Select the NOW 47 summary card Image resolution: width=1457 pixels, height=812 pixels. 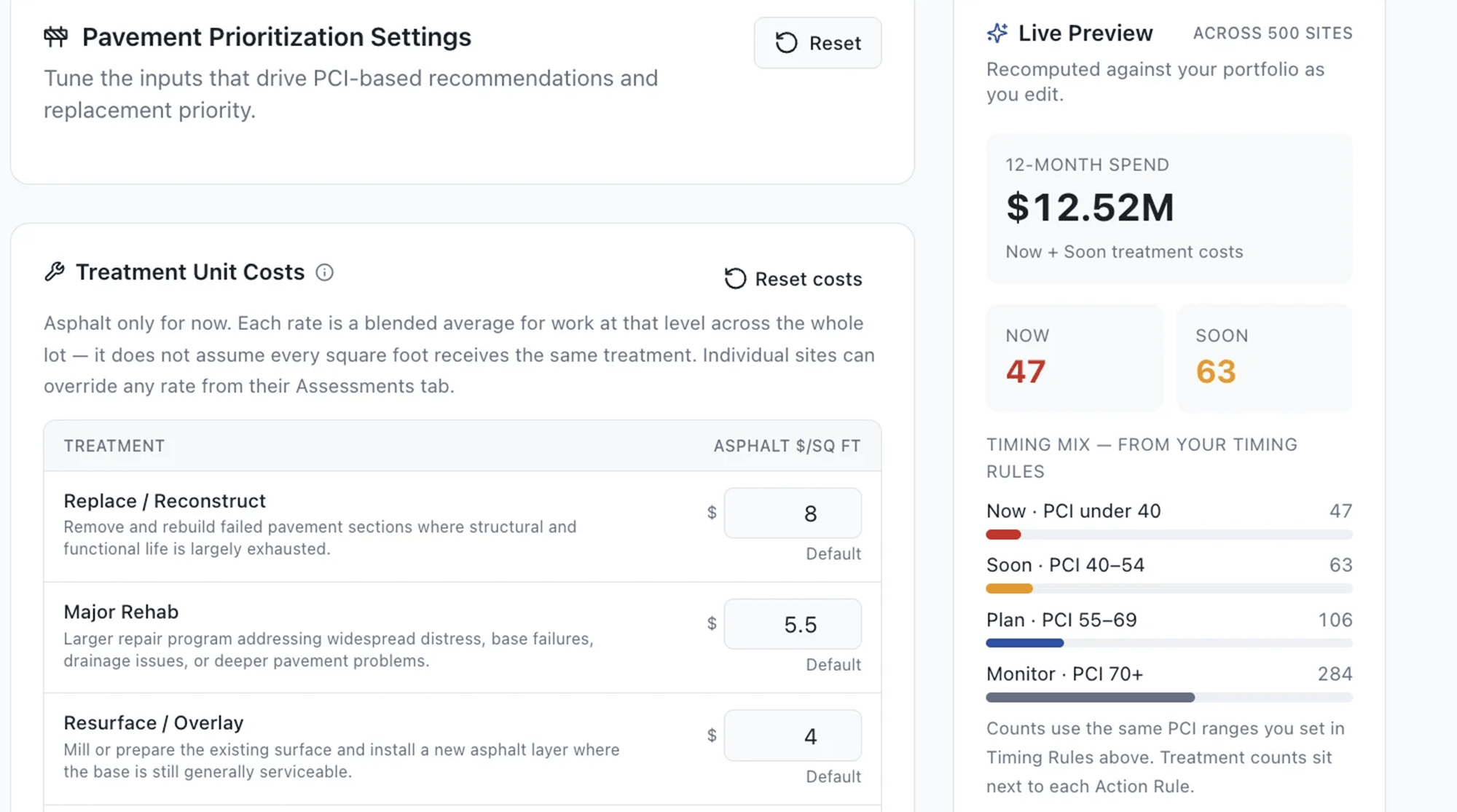coord(1075,358)
